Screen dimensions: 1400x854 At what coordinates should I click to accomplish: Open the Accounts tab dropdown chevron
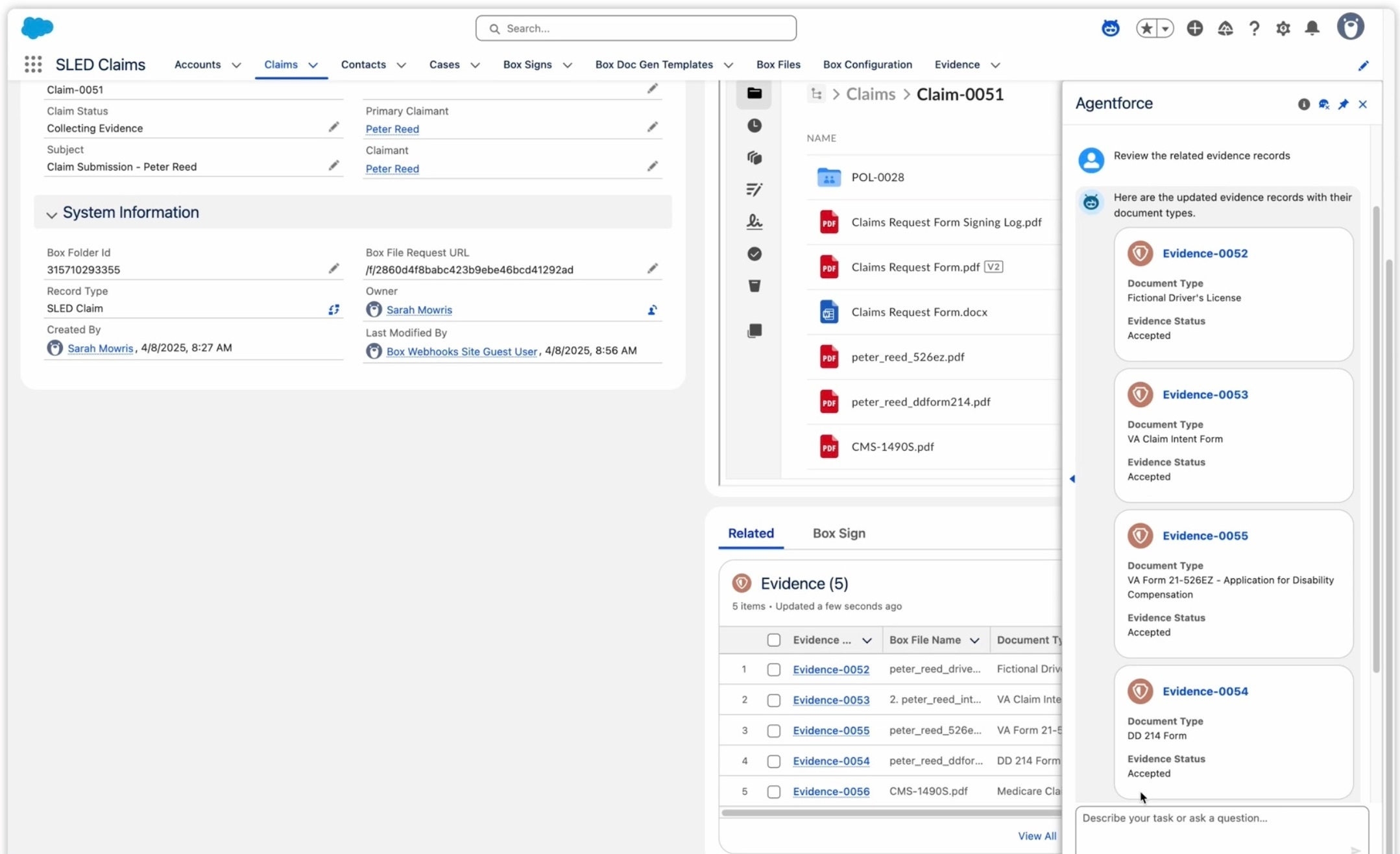pos(236,65)
